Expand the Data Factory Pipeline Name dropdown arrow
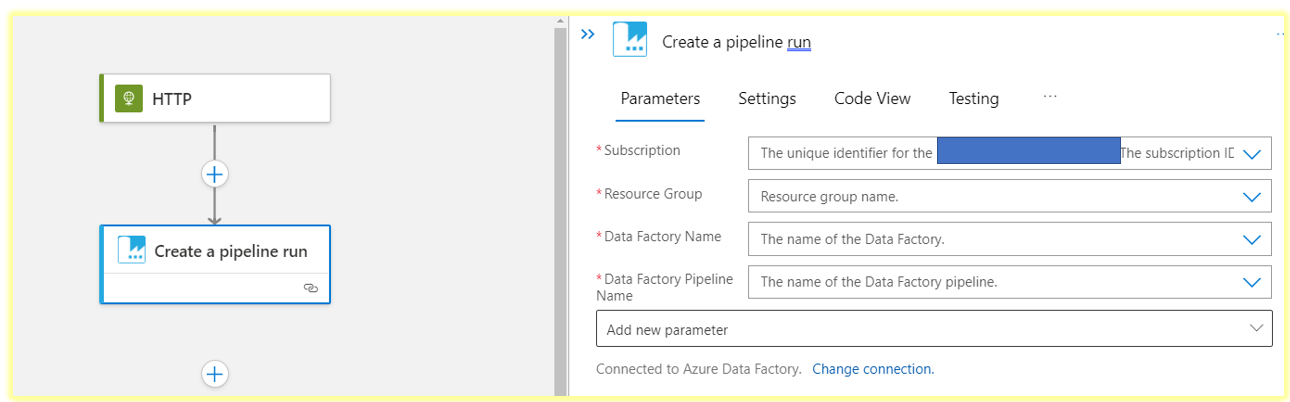The image size is (1290, 402). point(1252,282)
